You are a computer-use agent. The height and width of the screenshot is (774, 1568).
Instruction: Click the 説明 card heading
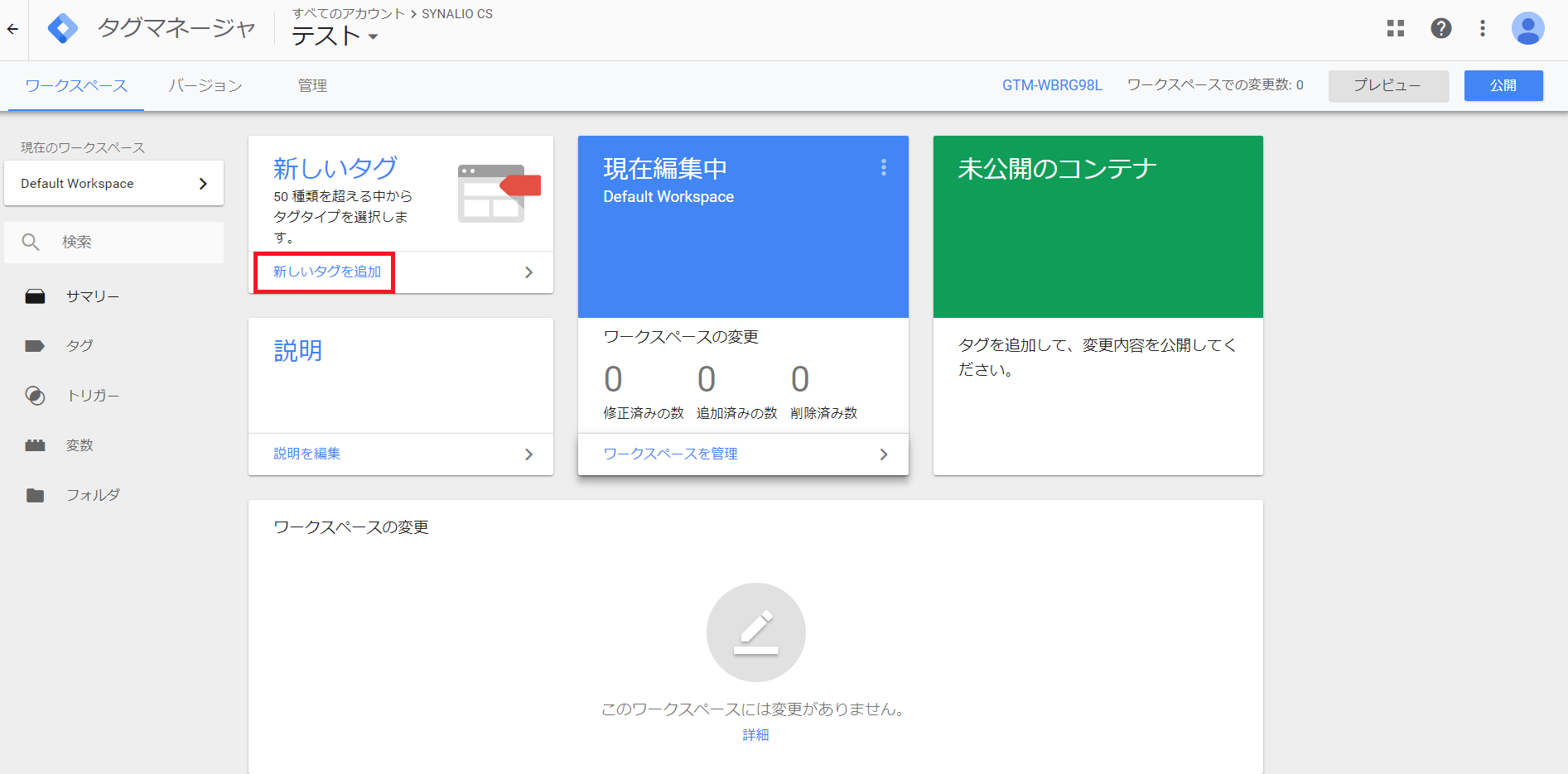[x=298, y=351]
